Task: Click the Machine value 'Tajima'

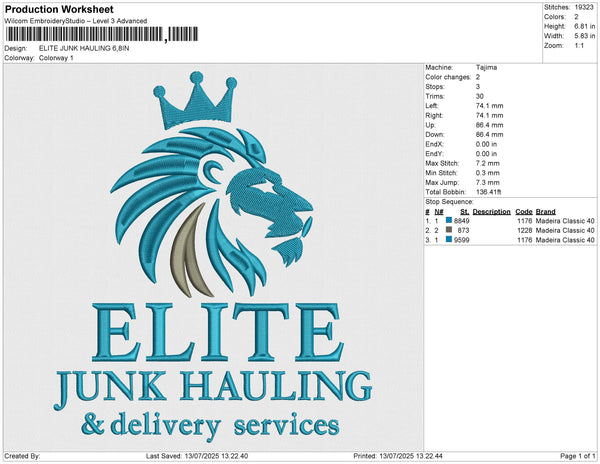Action: click(x=486, y=67)
